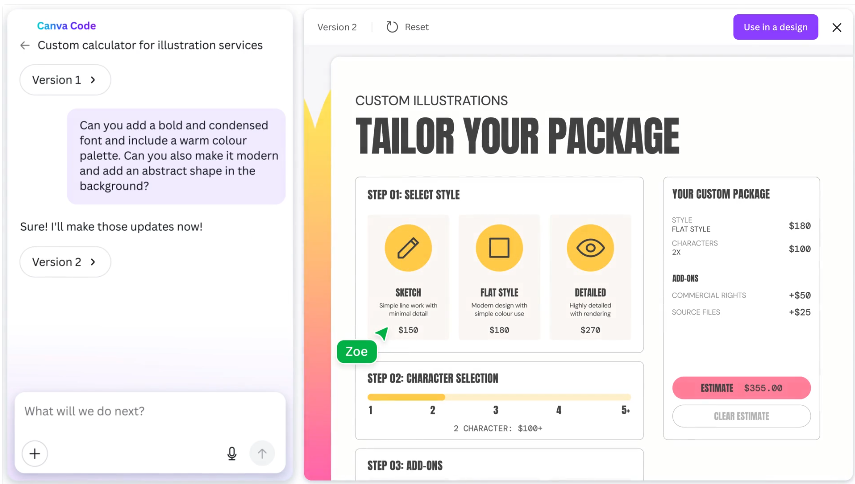The image size is (855, 484).
Task: Click the plus icon in the chat box
Action: pos(34,453)
